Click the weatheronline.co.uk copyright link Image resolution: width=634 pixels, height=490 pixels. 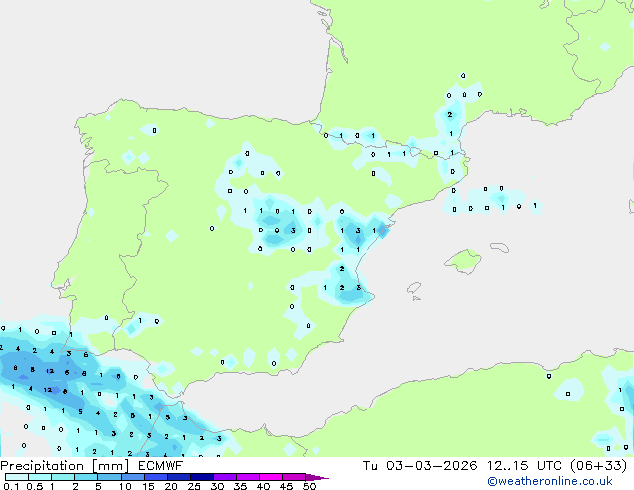coord(550,481)
